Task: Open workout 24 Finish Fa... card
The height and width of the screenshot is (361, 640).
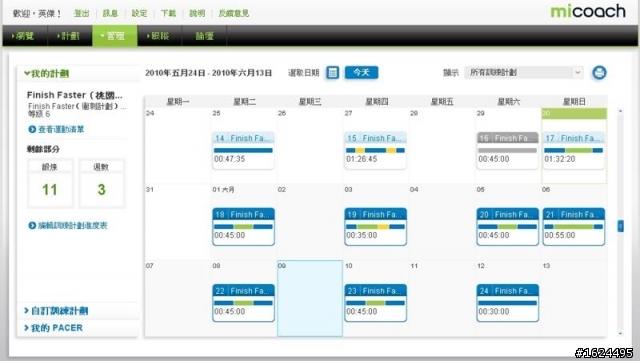Action: coord(508,303)
